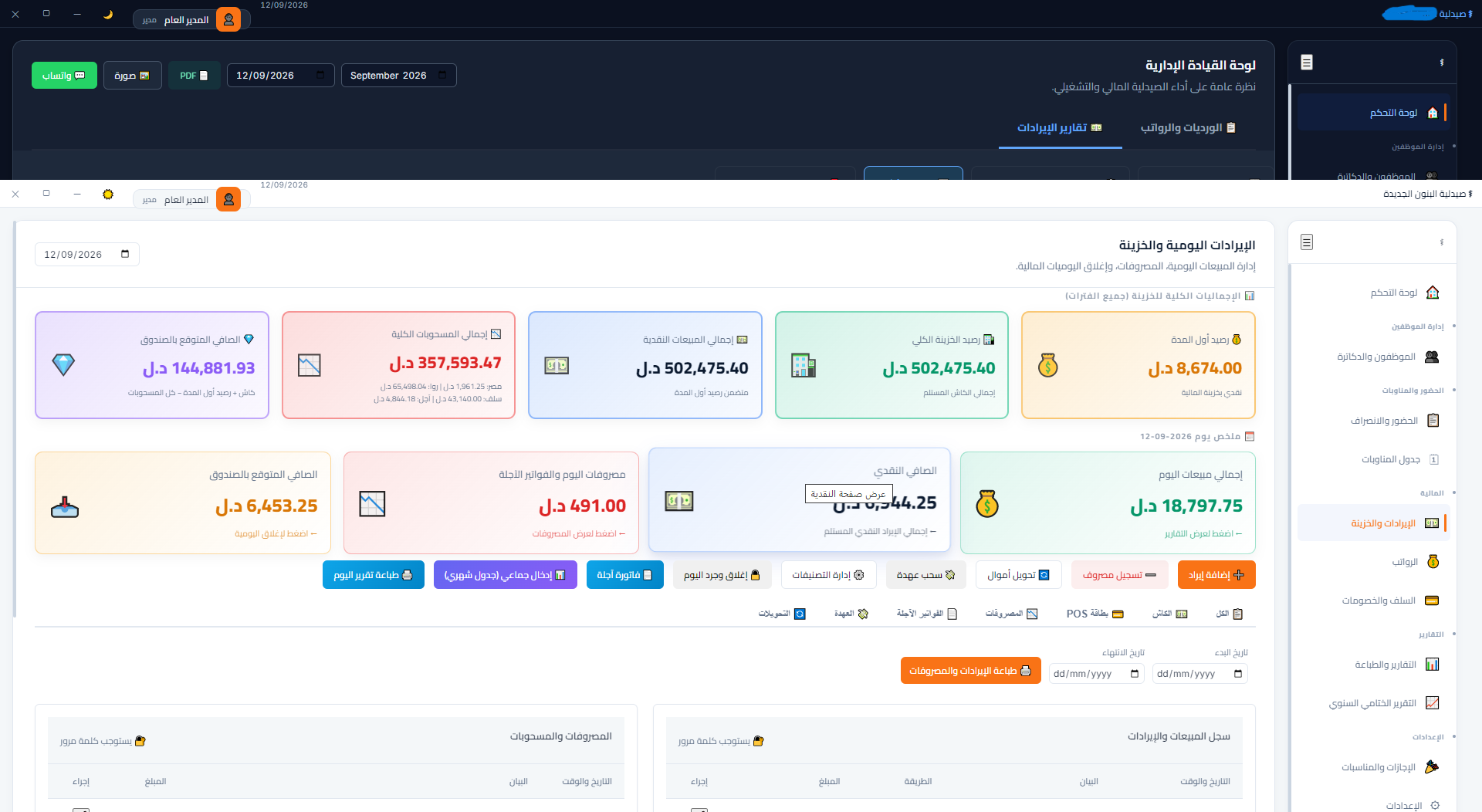This screenshot has width=1482, height=812.
Task: Click the فاتورة آجلة button
Action: tap(624, 575)
